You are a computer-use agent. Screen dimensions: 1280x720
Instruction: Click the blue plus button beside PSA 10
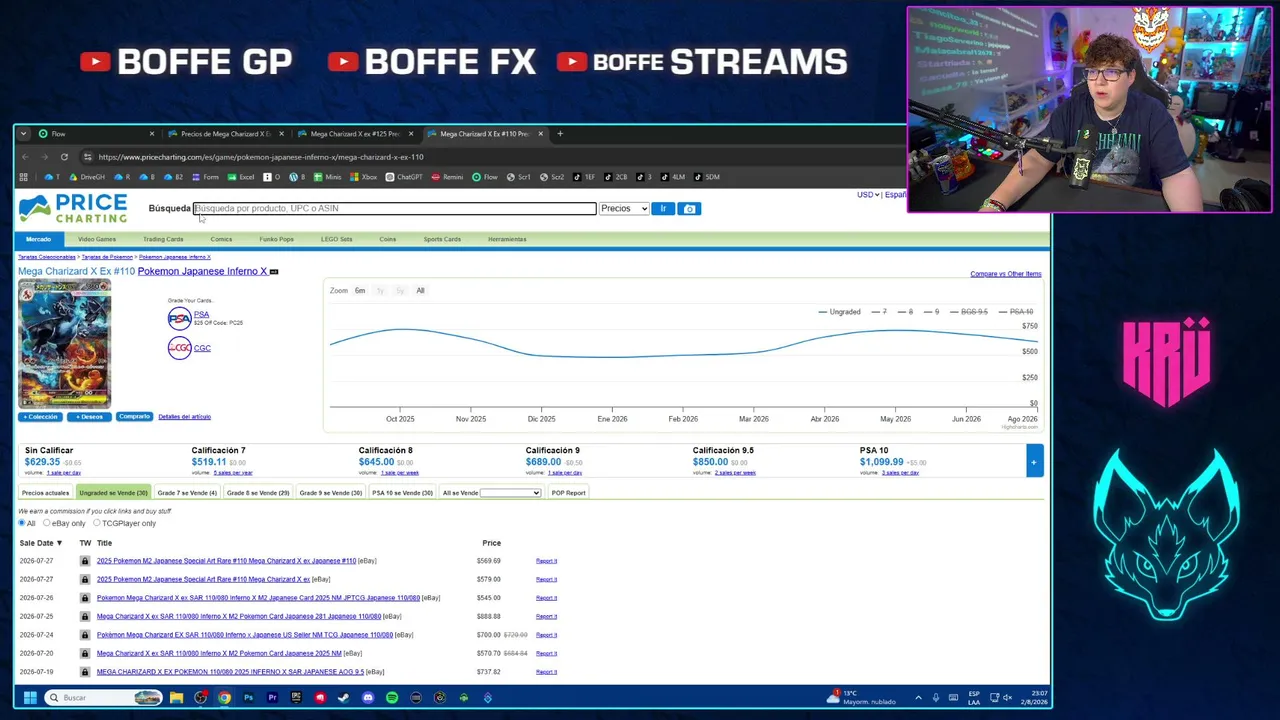[x=1034, y=461]
